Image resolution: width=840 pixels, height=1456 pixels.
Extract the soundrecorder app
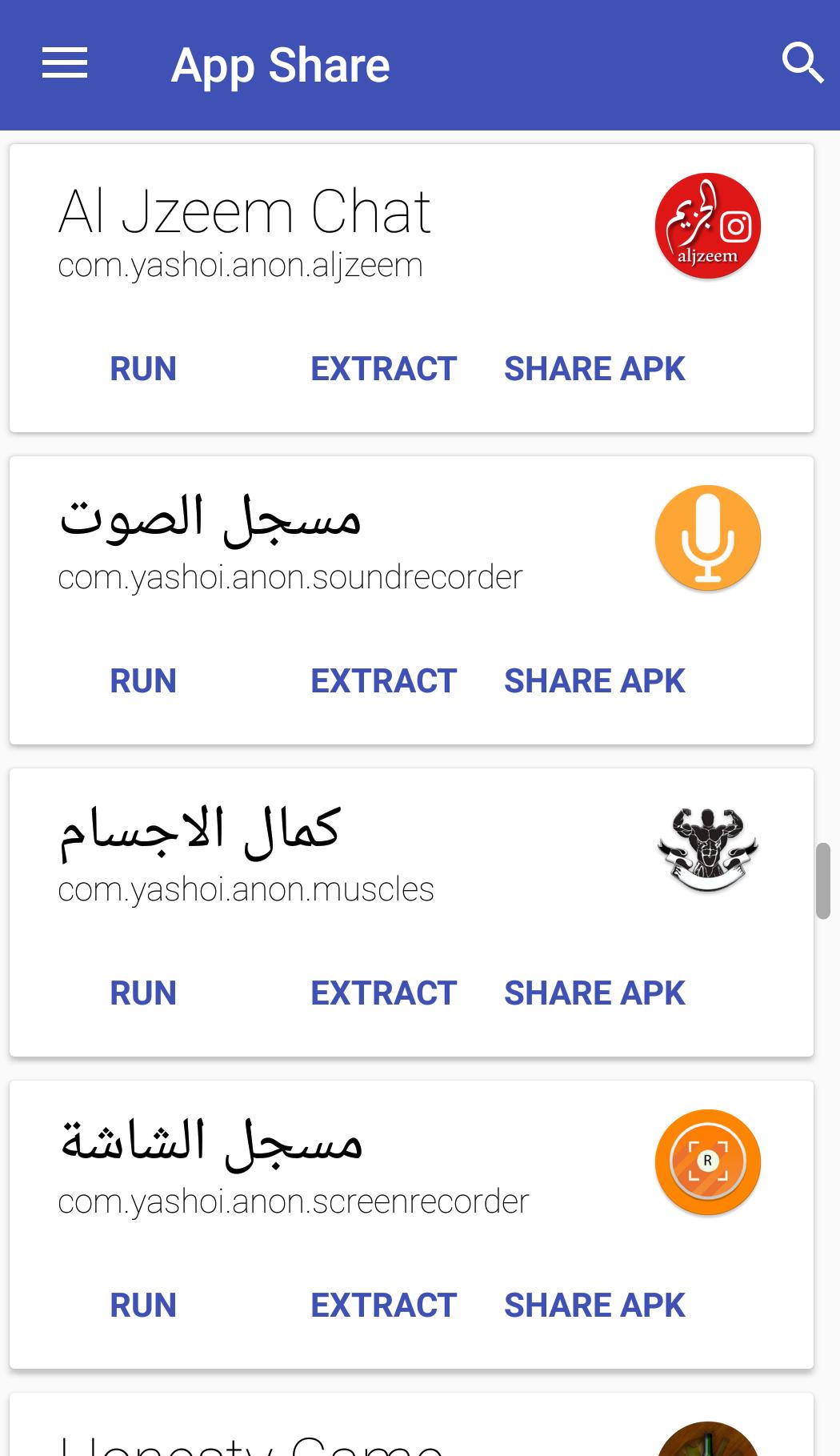(383, 681)
